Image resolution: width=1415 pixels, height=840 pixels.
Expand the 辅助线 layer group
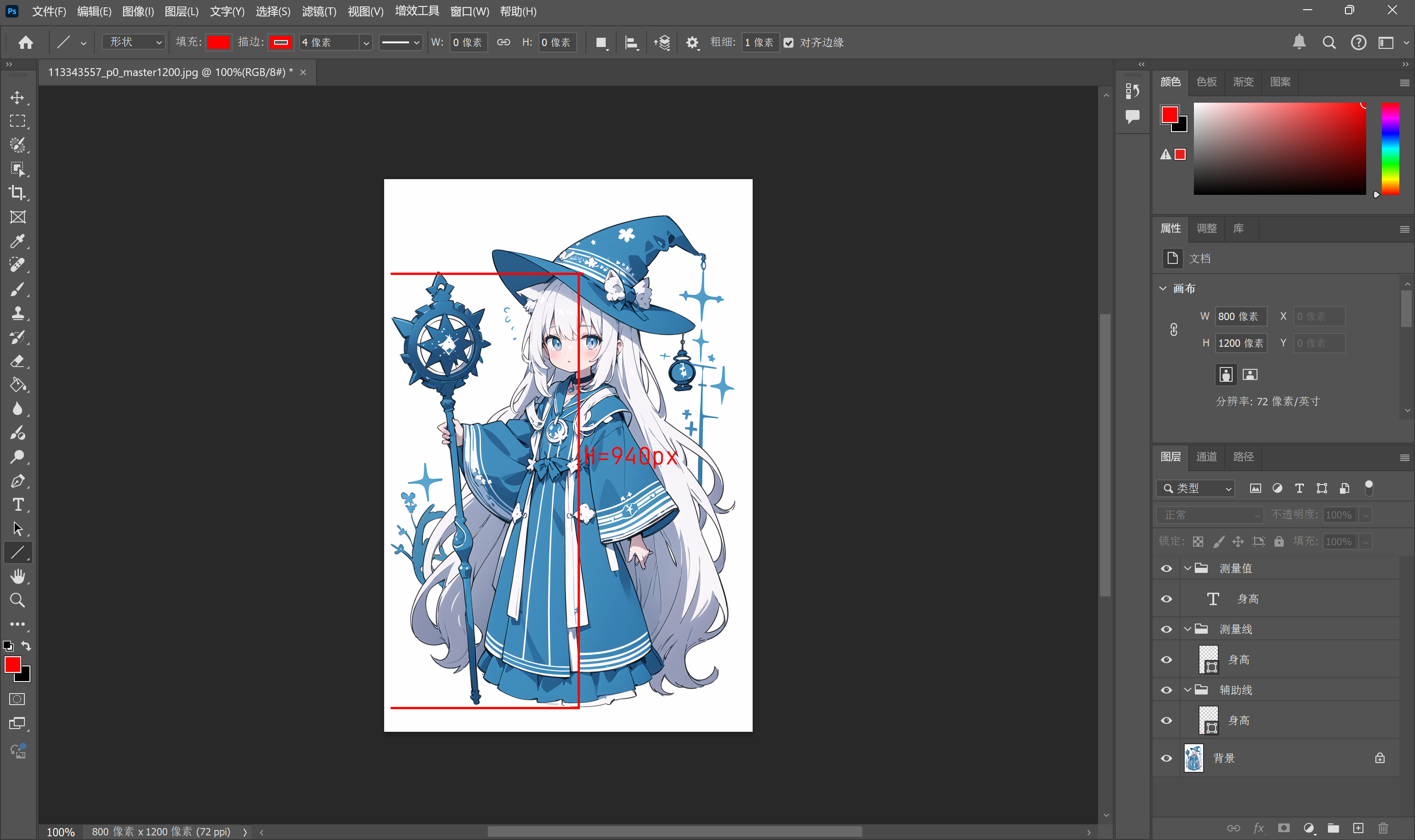[x=1187, y=689]
